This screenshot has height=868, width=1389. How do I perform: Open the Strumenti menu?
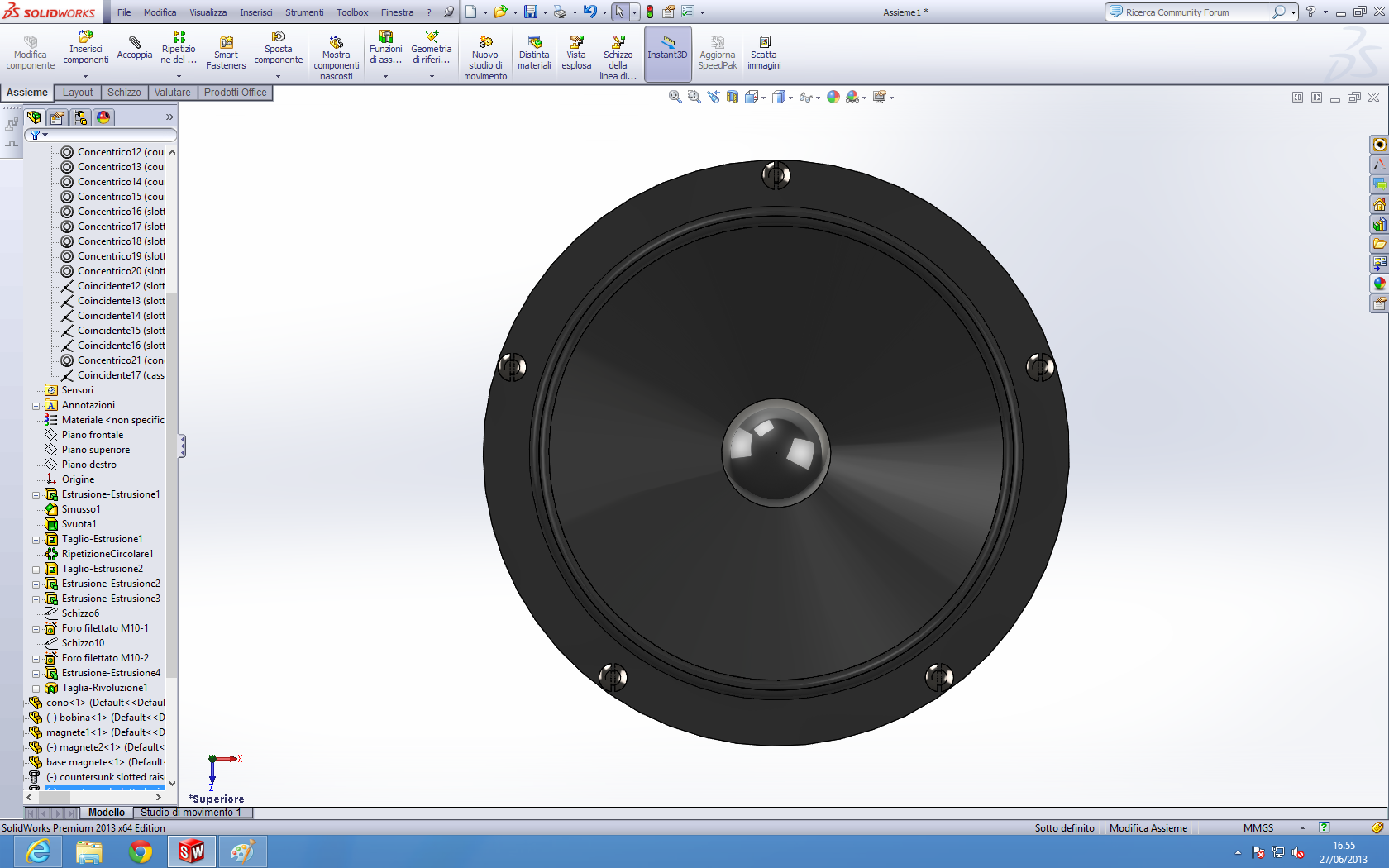(304, 12)
